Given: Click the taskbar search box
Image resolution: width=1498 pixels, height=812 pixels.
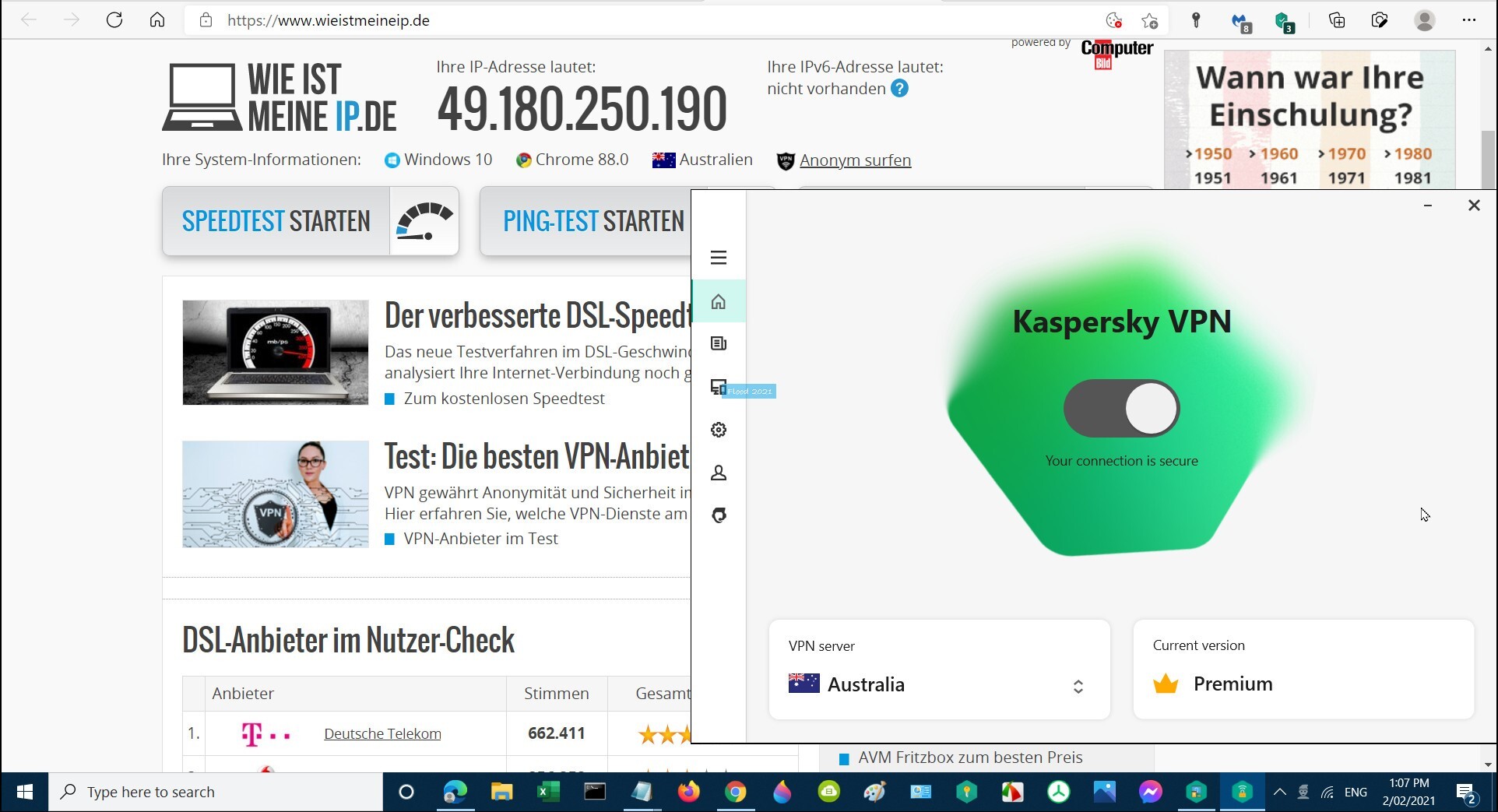Looking at the screenshot, I should 216,792.
